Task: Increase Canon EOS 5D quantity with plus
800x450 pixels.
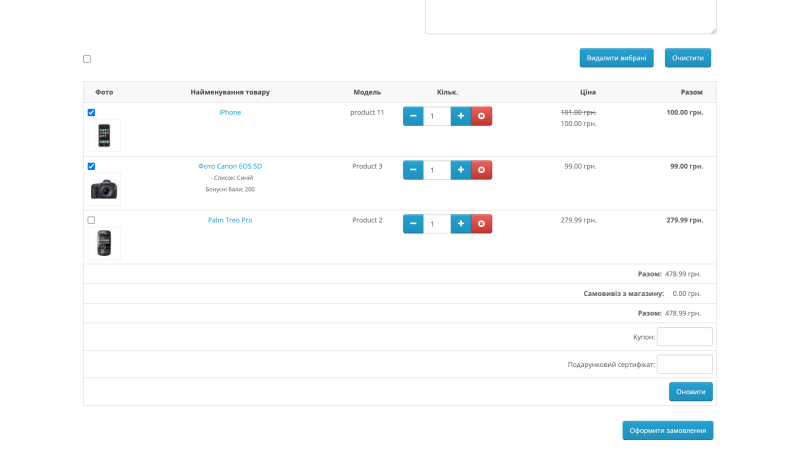Action: 461,170
